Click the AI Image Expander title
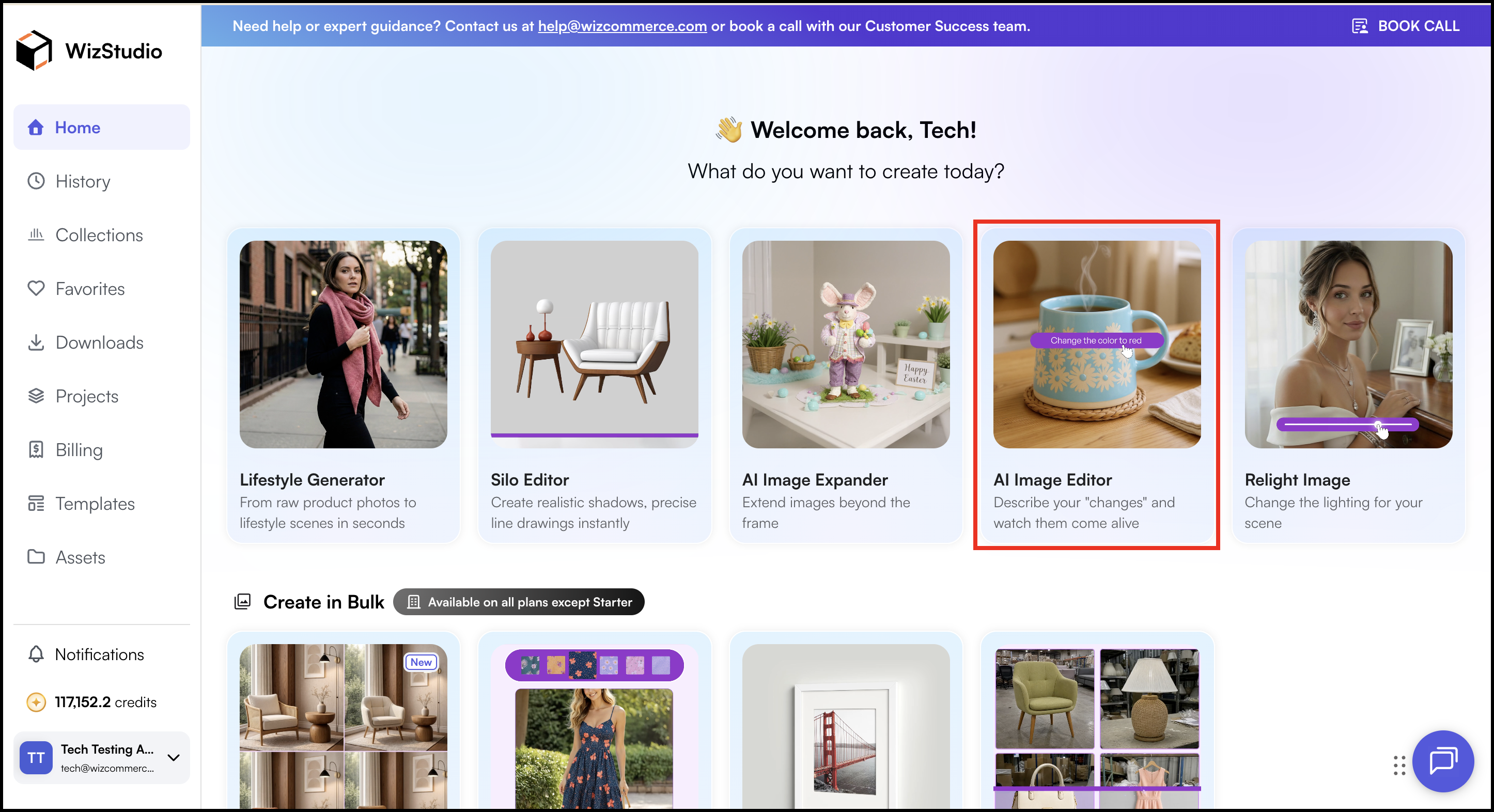Screen dimensions: 1494x812 [x=815, y=480]
